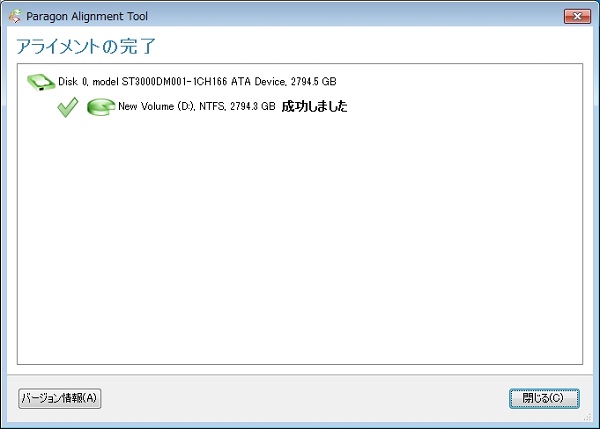600x429 pixels.
Task: Click the NTFS file system label
Action: (212, 106)
